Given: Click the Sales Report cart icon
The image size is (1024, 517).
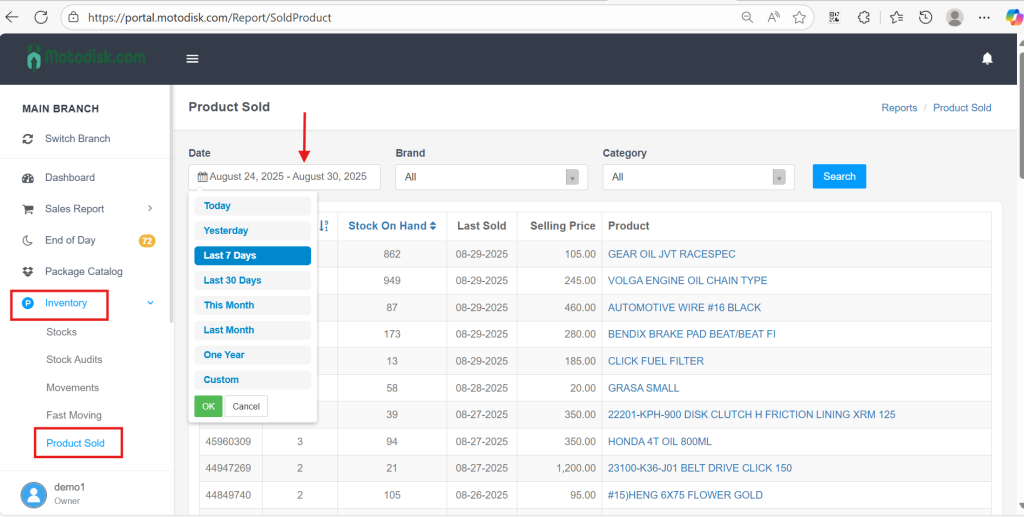Looking at the screenshot, I should 28,209.
